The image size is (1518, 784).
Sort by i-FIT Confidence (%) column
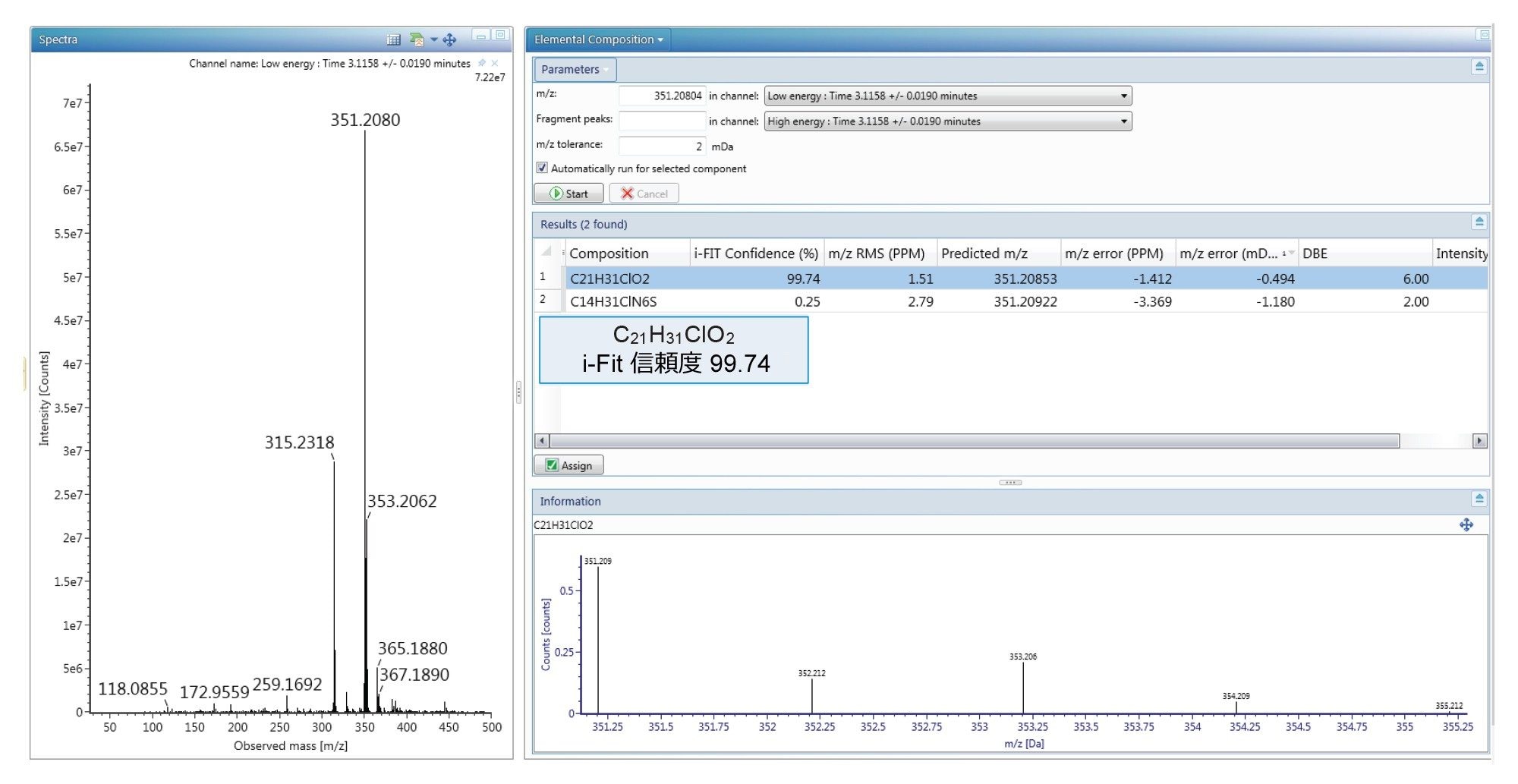(755, 253)
